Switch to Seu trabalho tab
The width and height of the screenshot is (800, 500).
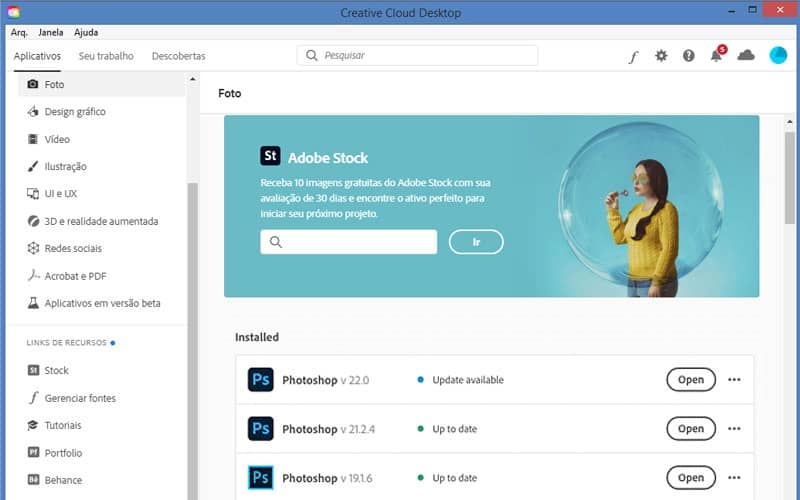[x=106, y=56]
